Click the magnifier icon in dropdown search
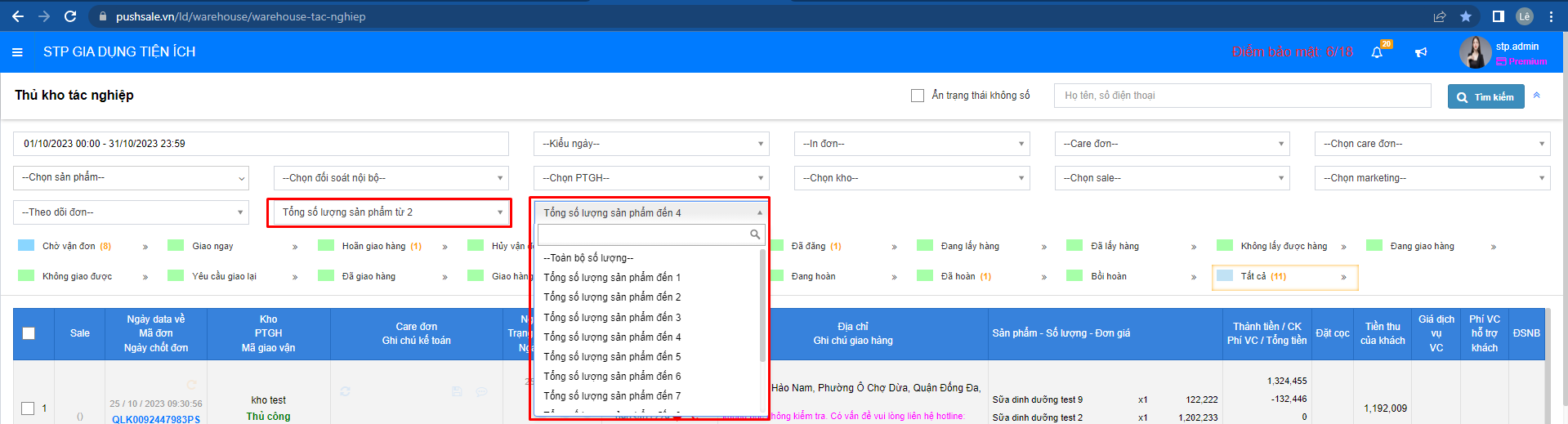Screen dimensions: 1568x424 [x=755, y=235]
